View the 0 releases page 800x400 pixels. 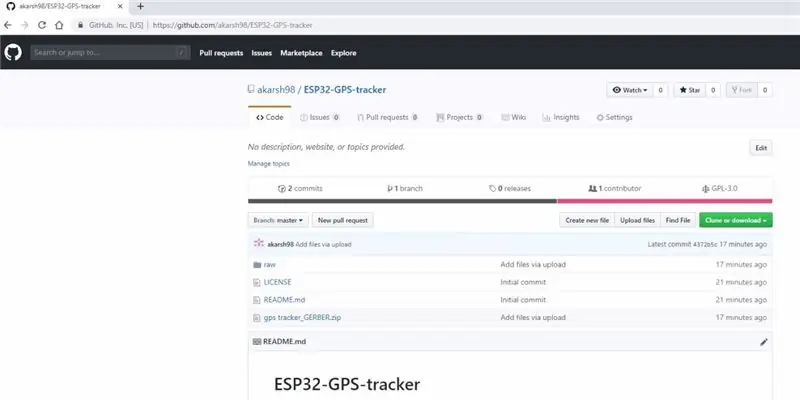510,188
